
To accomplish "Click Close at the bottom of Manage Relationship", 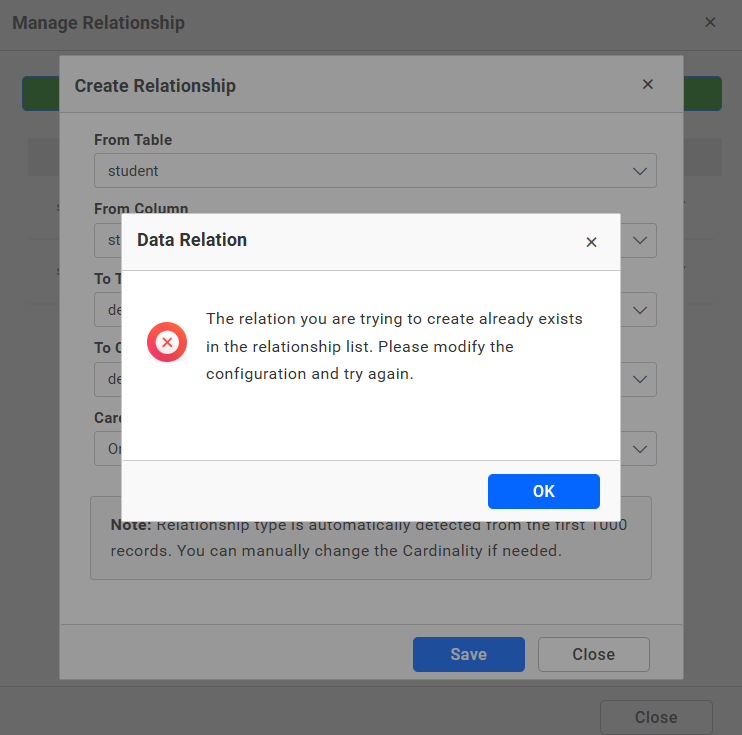I will pos(656,717).
